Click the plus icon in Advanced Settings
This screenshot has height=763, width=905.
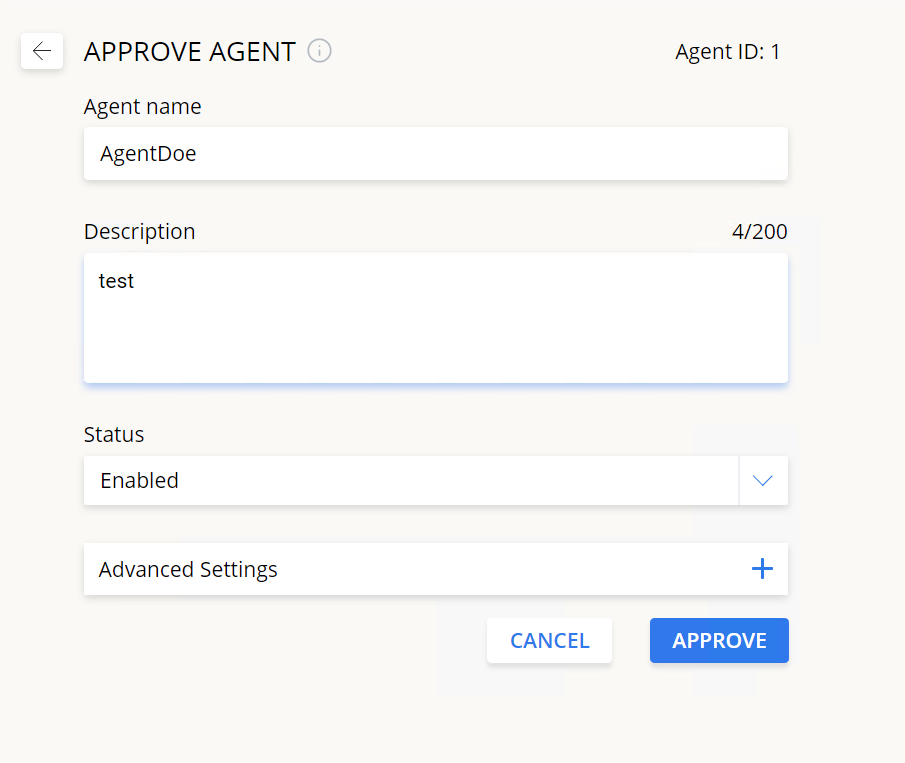[762, 569]
